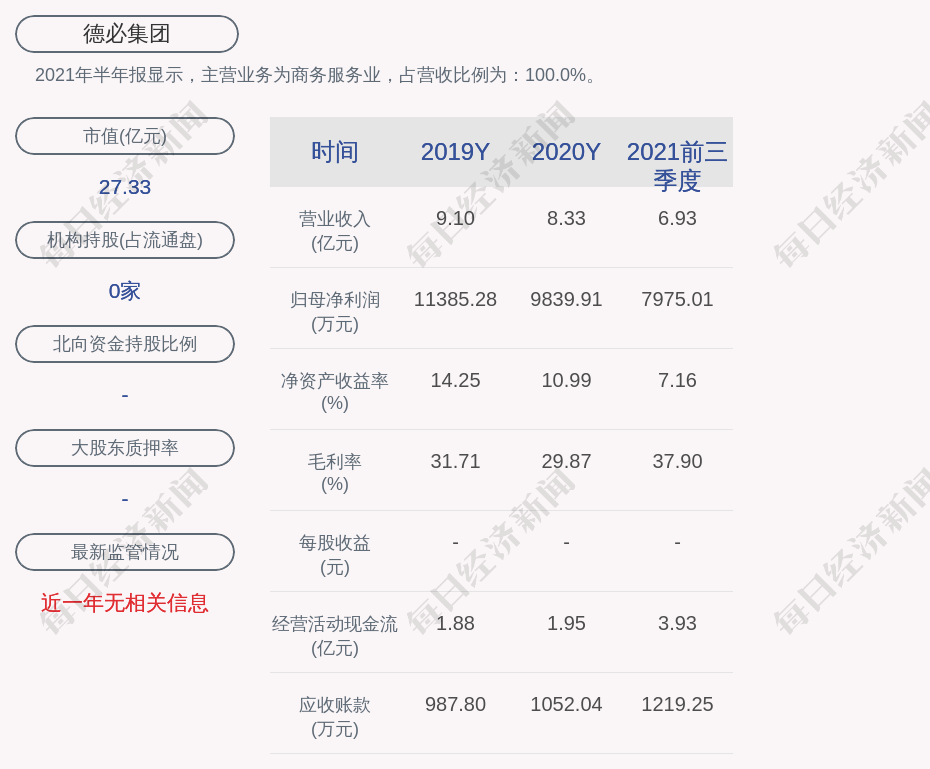Viewport: 930px width, 769px height.
Task: Select receivables value 1219.25
Action: 677,704
